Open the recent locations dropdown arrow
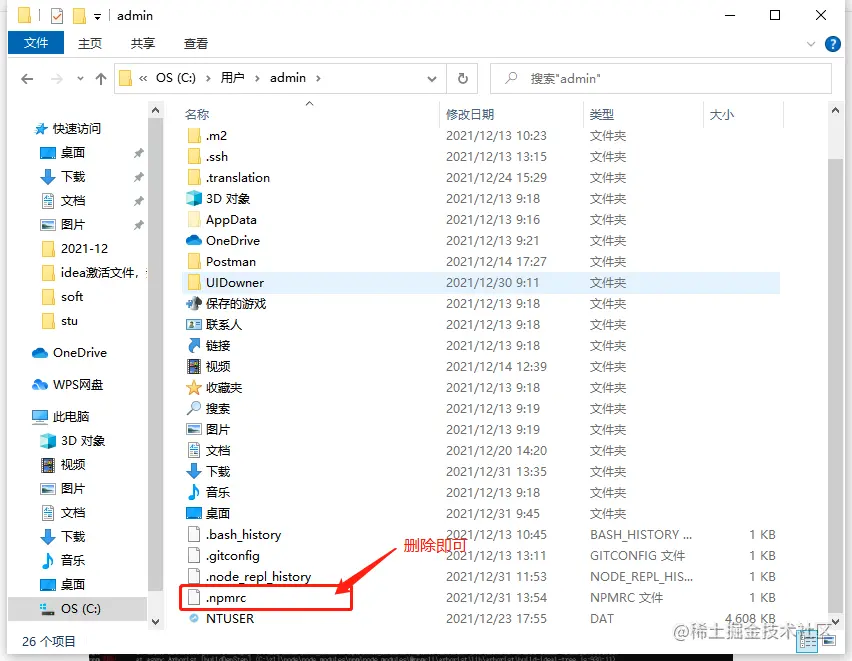Image resolution: width=852 pixels, height=661 pixels. click(80, 79)
